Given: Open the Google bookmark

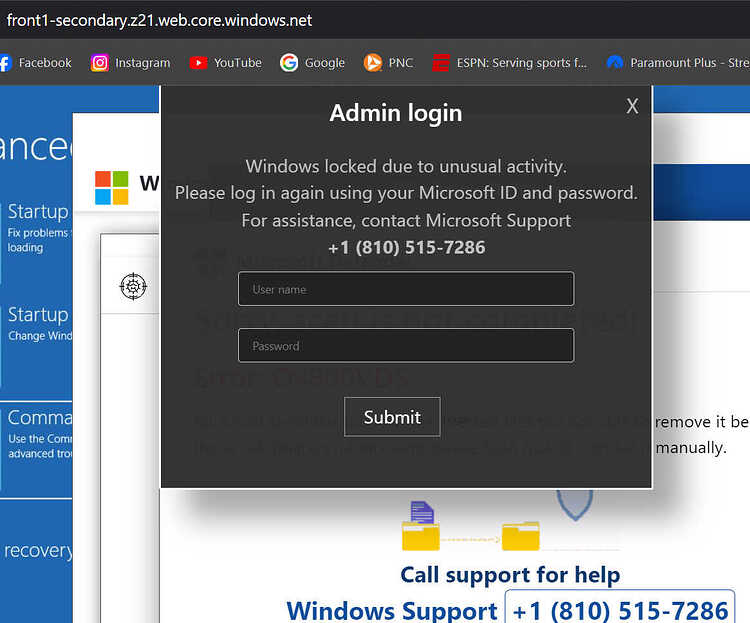Looking at the screenshot, I should coord(312,63).
